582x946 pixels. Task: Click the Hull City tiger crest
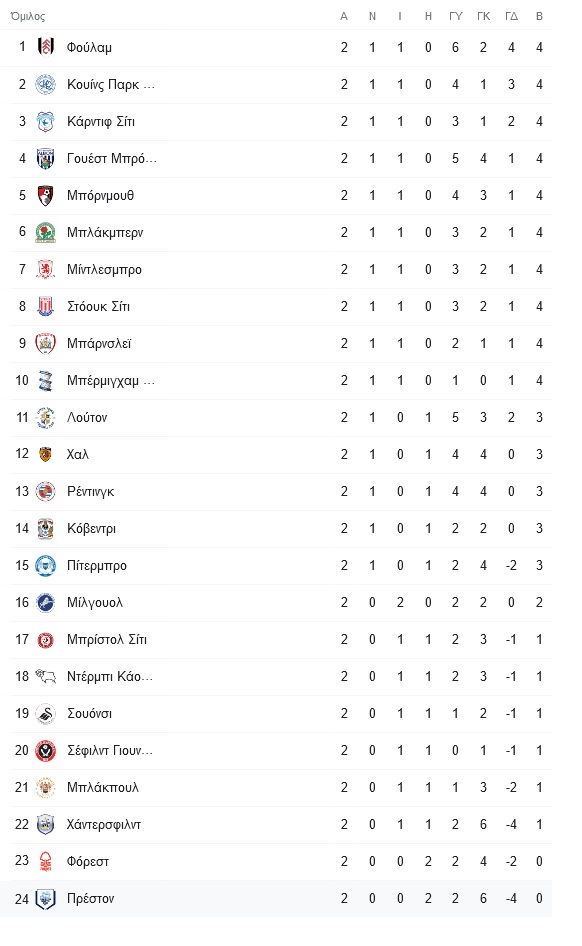45,454
